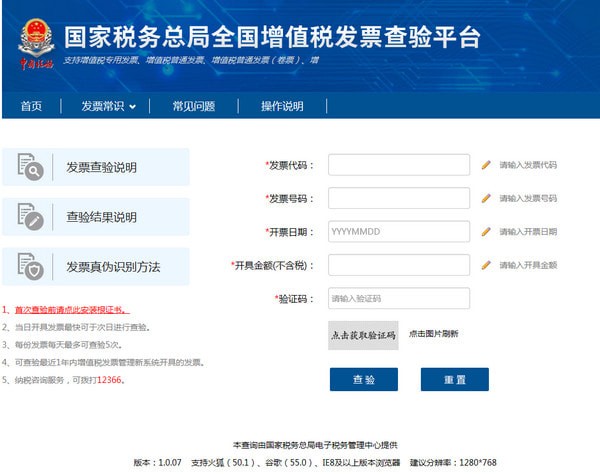Focus the 开具金额(不含税) input field
This screenshot has height=474, width=600.
pos(399,265)
